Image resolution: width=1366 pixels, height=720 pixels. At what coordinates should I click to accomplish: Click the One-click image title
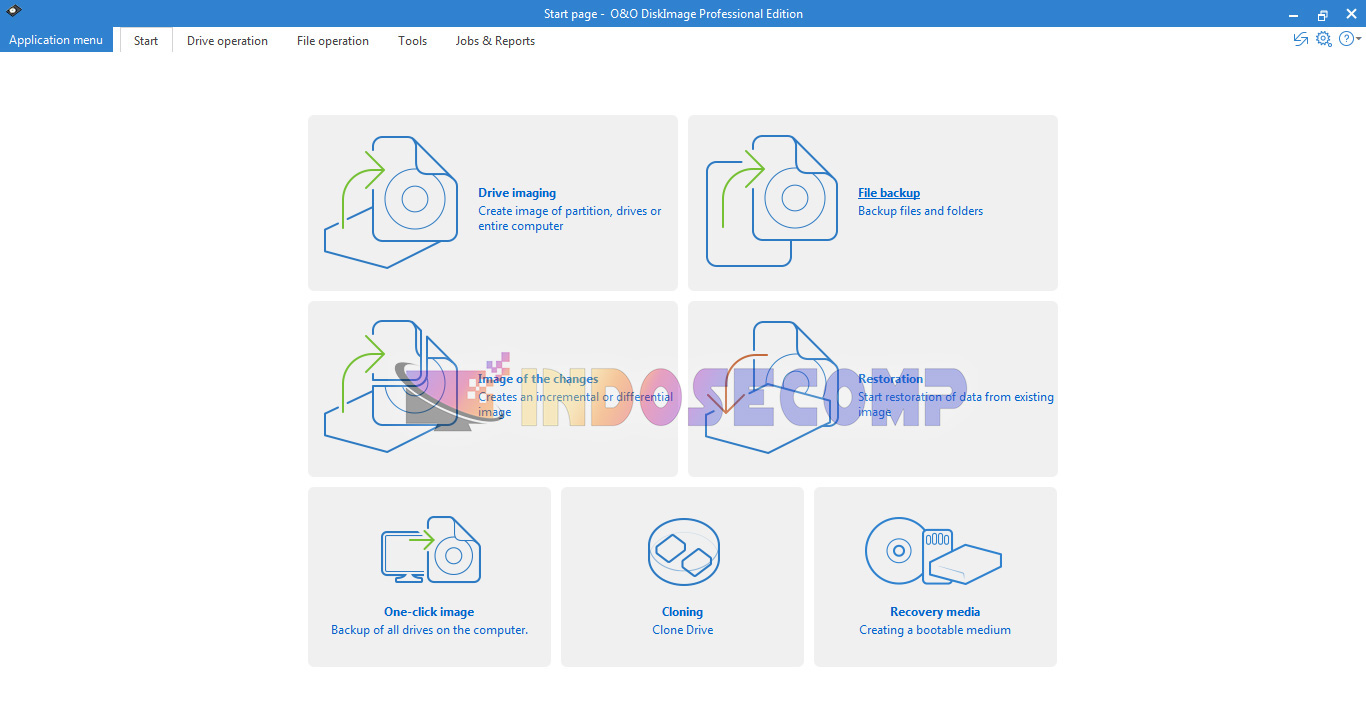(429, 612)
